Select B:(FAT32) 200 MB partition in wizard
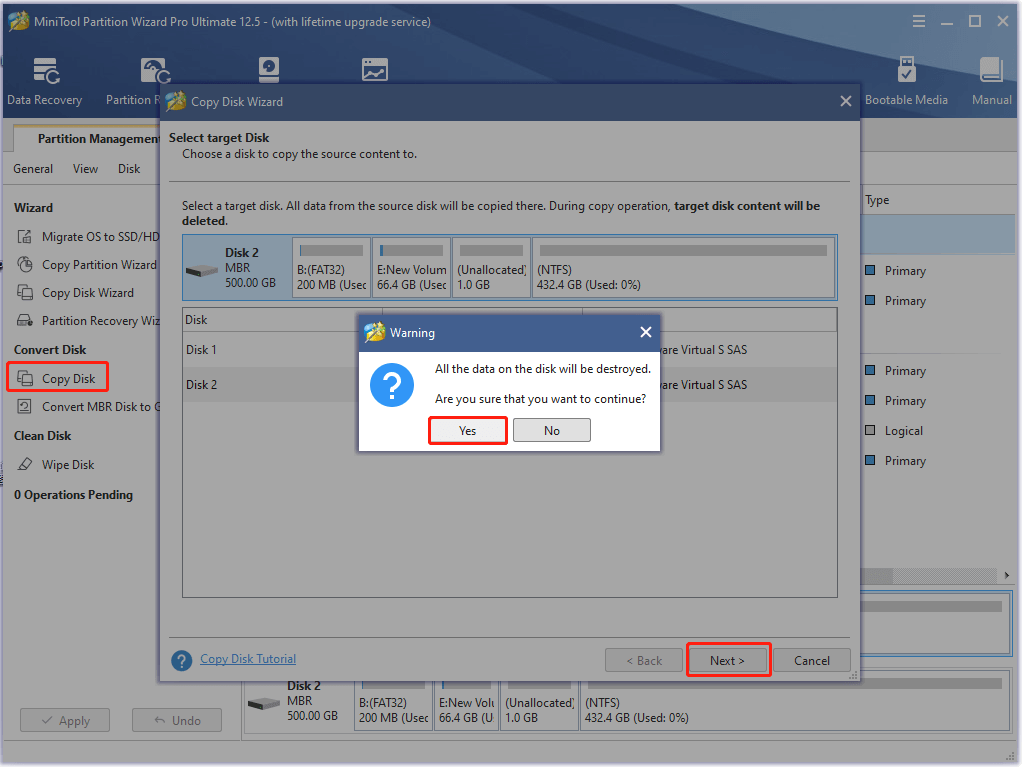1028x769 pixels. 333,269
